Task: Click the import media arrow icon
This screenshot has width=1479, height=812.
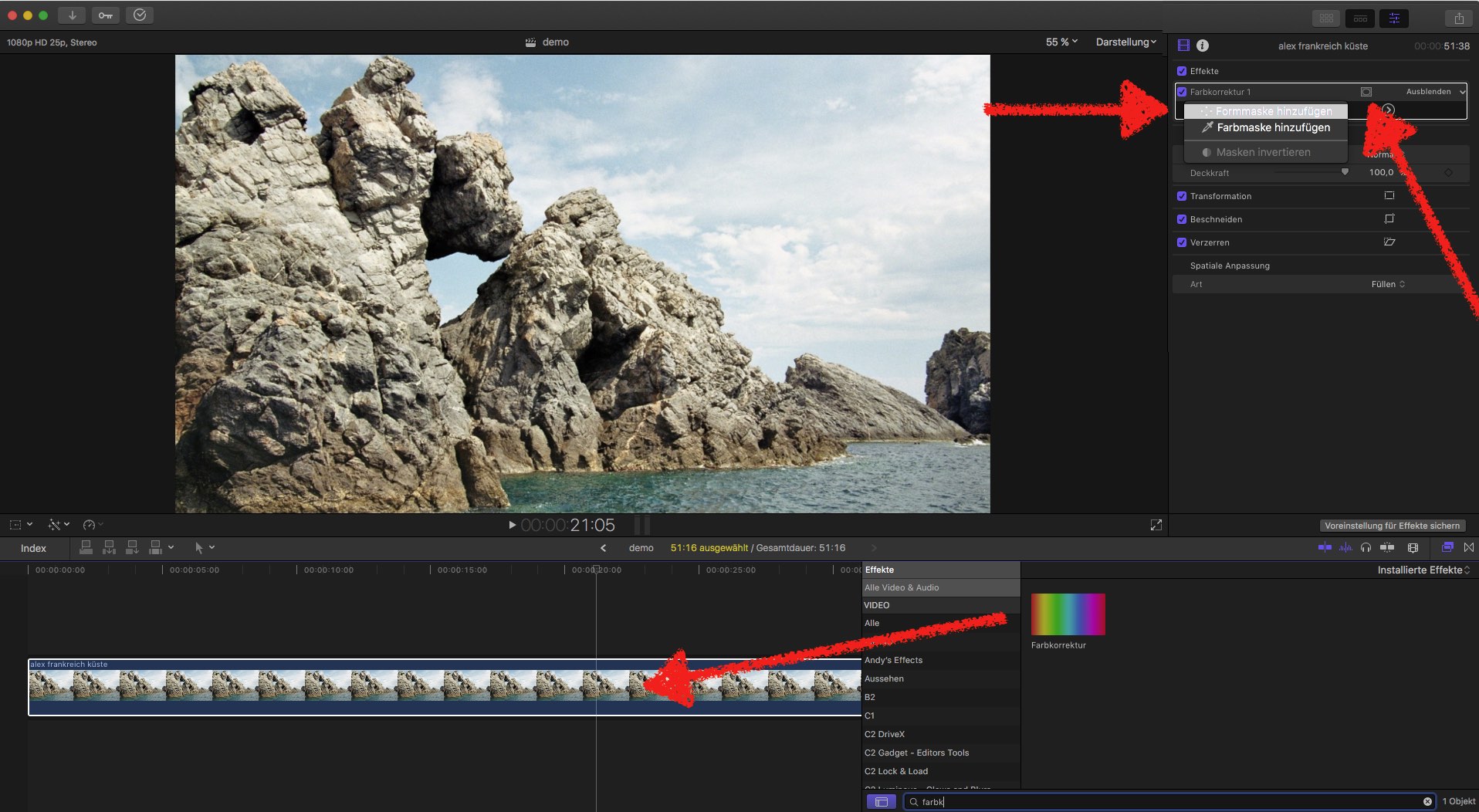Action: point(72,15)
